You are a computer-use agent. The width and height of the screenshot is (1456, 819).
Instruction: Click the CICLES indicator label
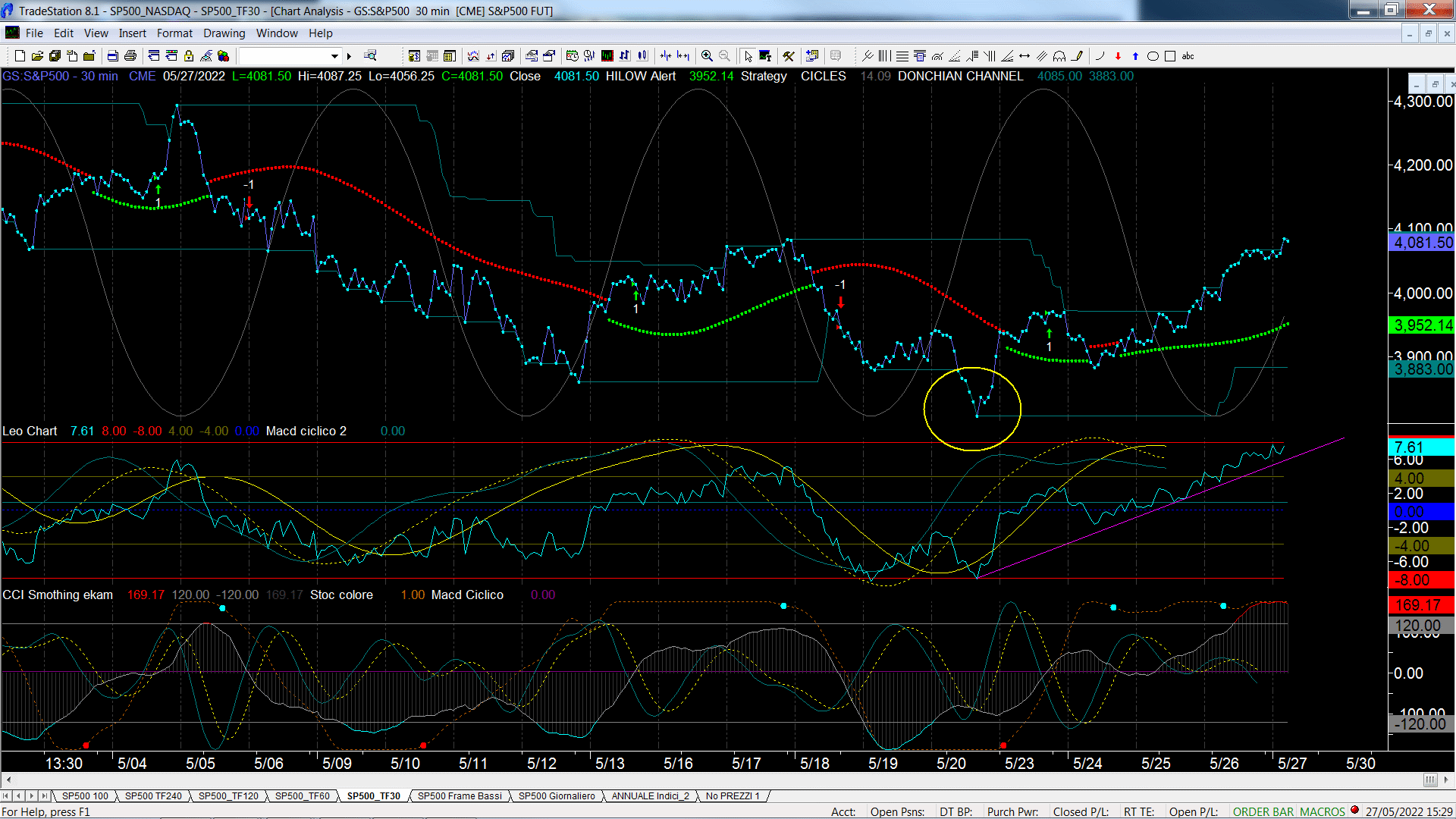(823, 76)
